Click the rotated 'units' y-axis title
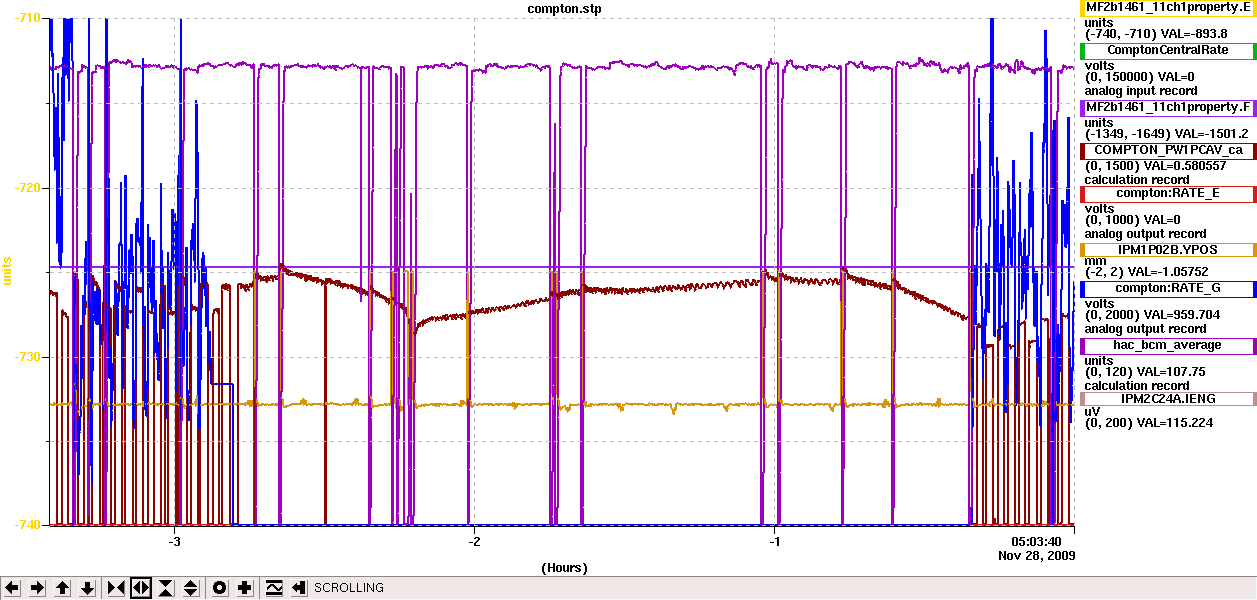The image size is (1257, 600). (x=7, y=270)
